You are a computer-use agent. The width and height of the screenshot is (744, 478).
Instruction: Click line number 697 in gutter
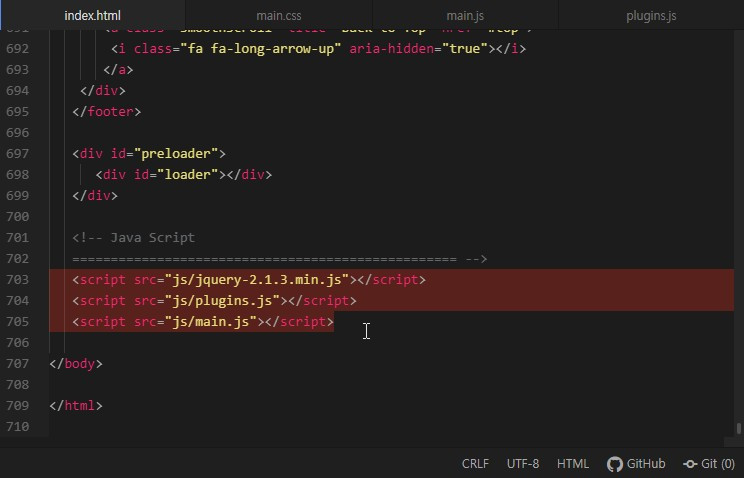pos(18,153)
